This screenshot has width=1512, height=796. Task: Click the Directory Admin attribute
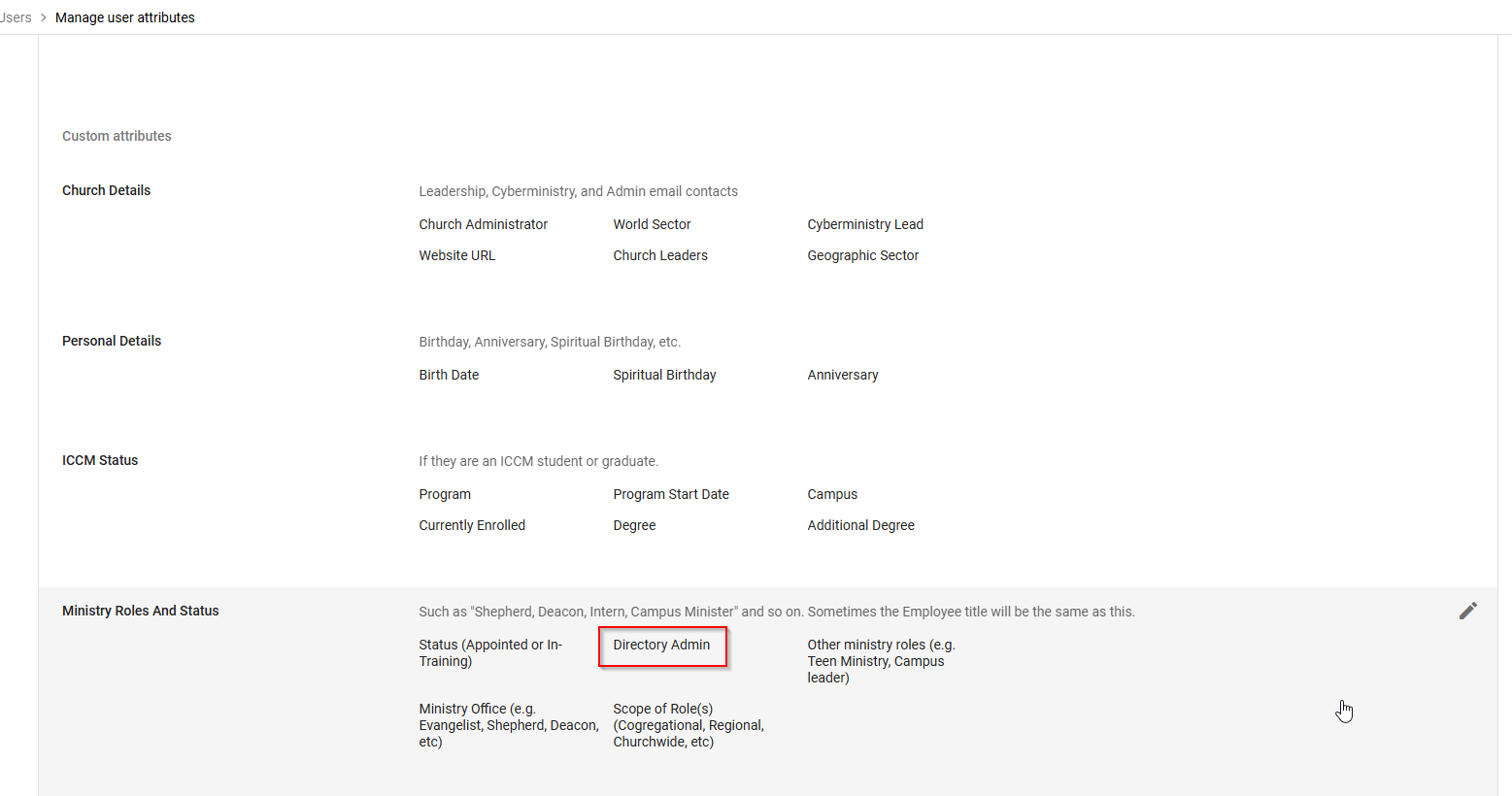coord(661,645)
